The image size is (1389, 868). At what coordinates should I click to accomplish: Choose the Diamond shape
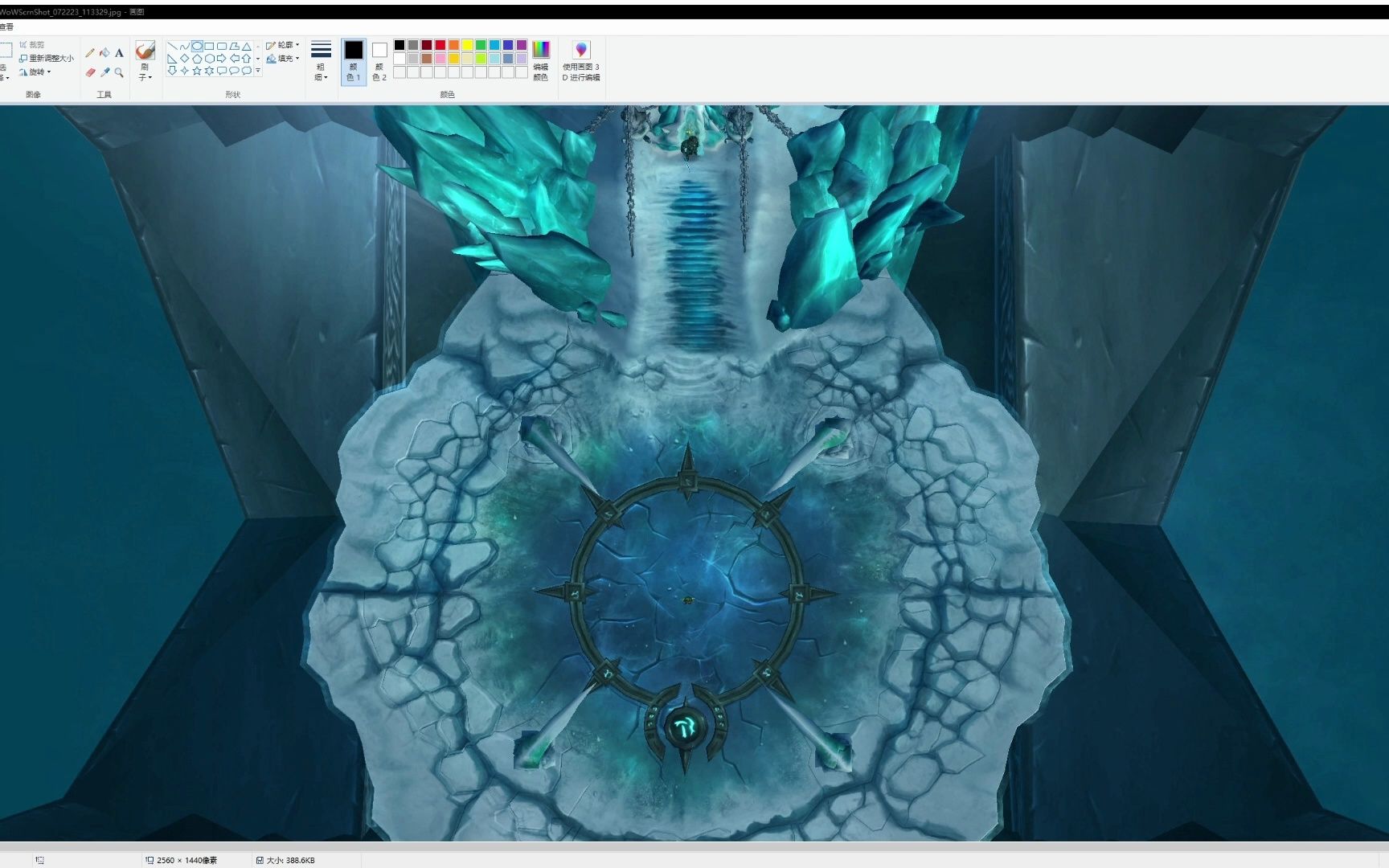(185, 59)
